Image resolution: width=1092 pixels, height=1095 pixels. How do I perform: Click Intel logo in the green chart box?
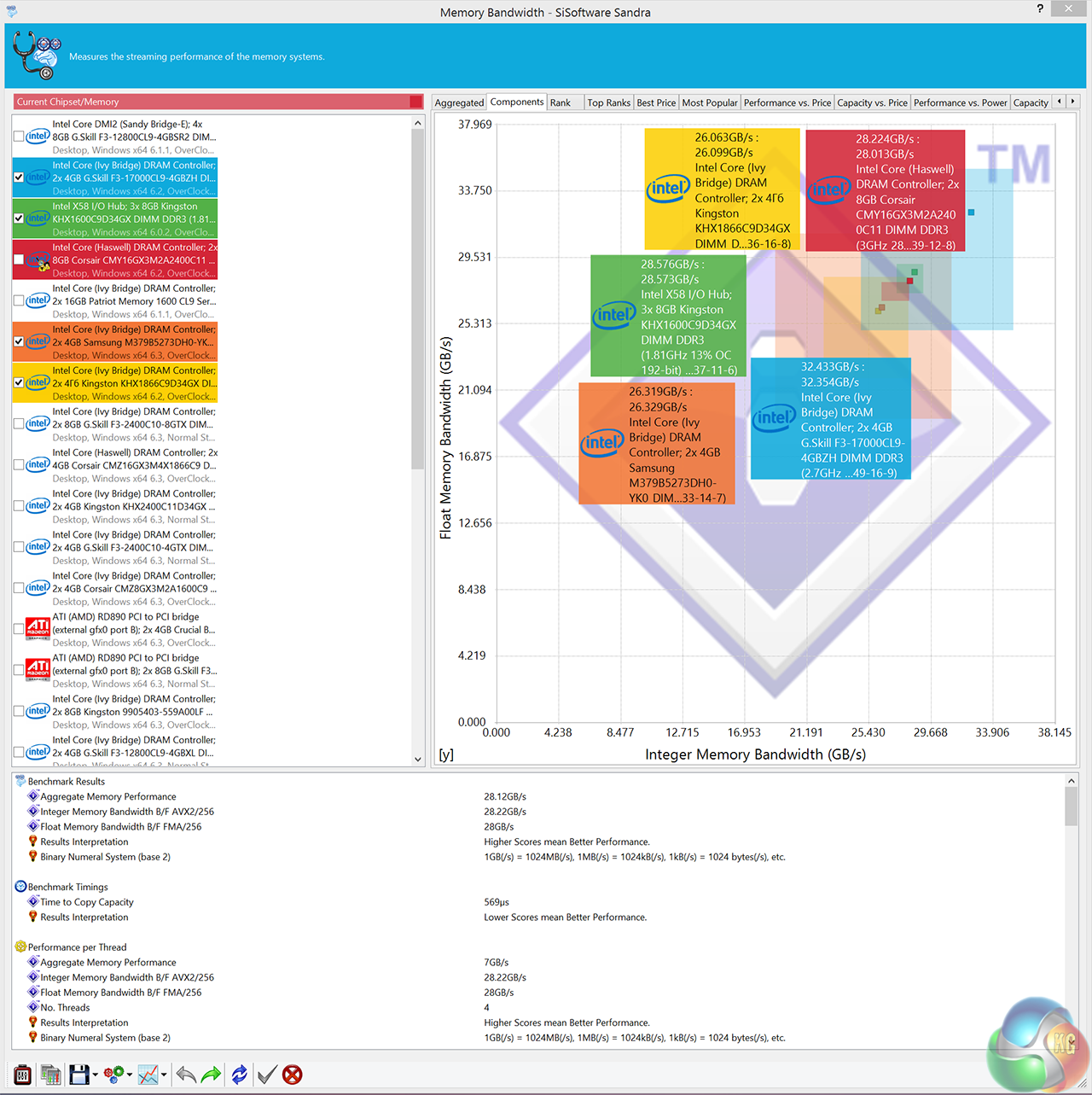pyautogui.click(x=615, y=315)
